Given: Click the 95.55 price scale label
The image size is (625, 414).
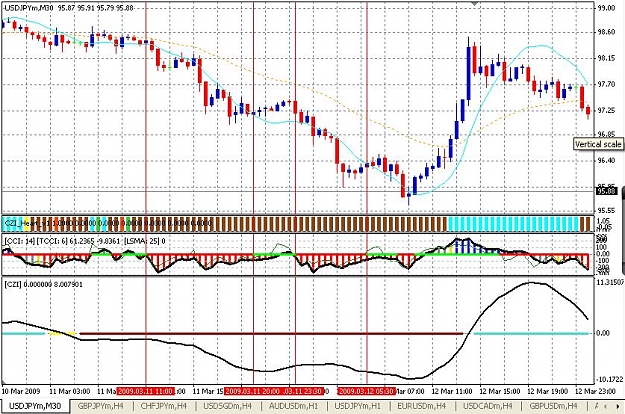Looking at the screenshot, I should 607,211.
